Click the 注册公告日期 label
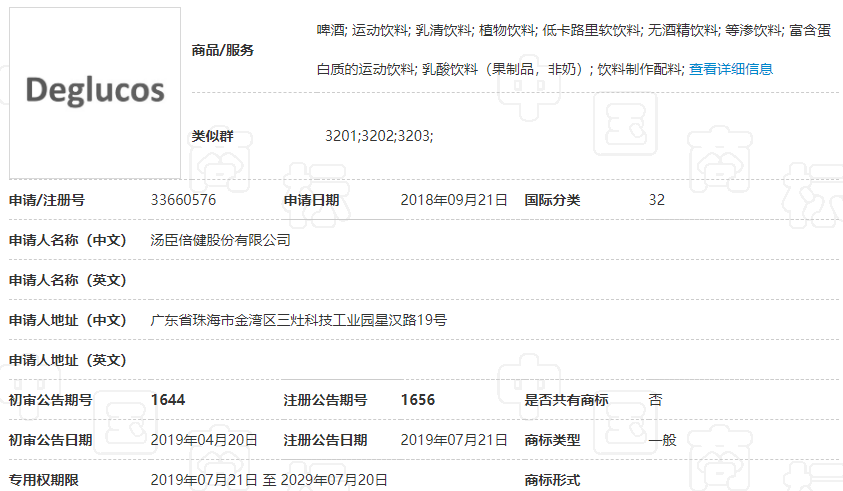 pyautogui.click(x=325, y=440)
